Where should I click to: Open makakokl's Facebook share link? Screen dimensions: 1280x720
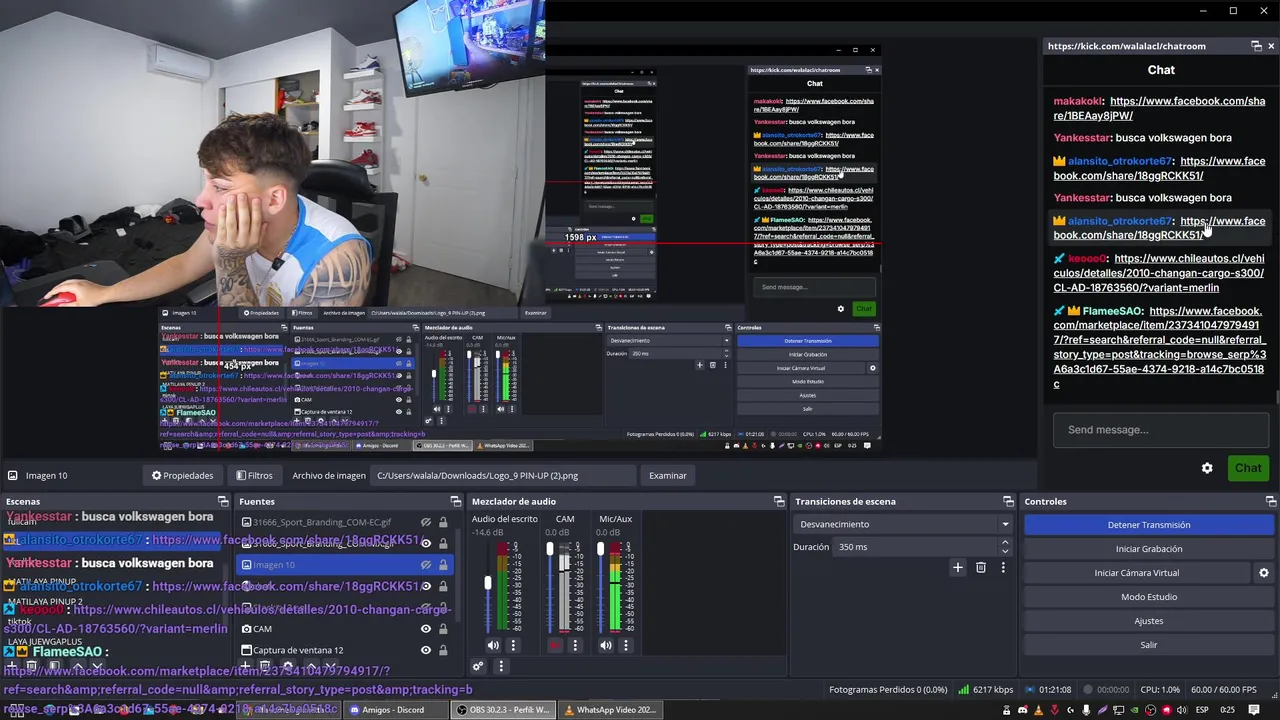1159,108
